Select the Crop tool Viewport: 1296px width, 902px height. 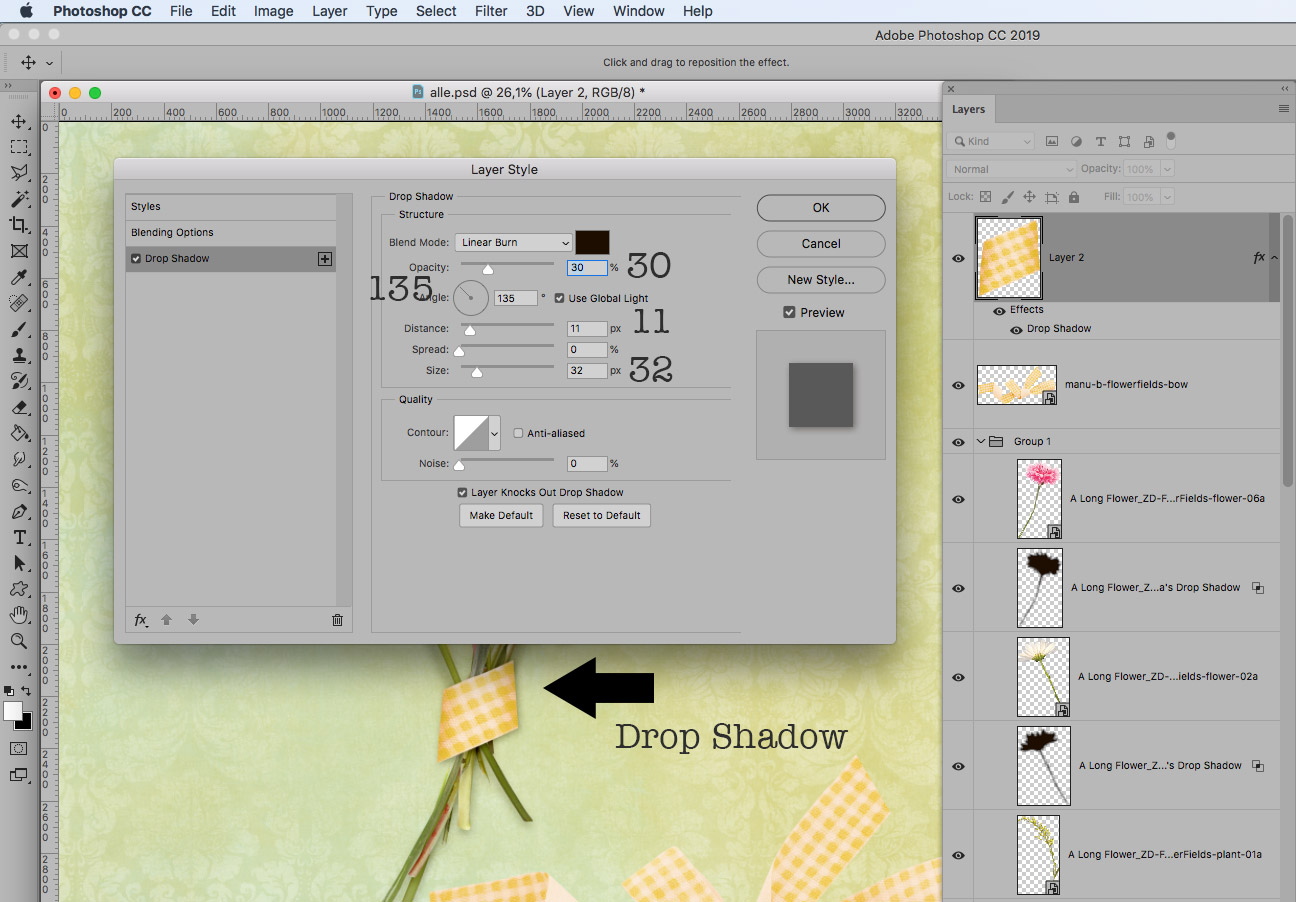pyautogui.click(x=19, y=226)
